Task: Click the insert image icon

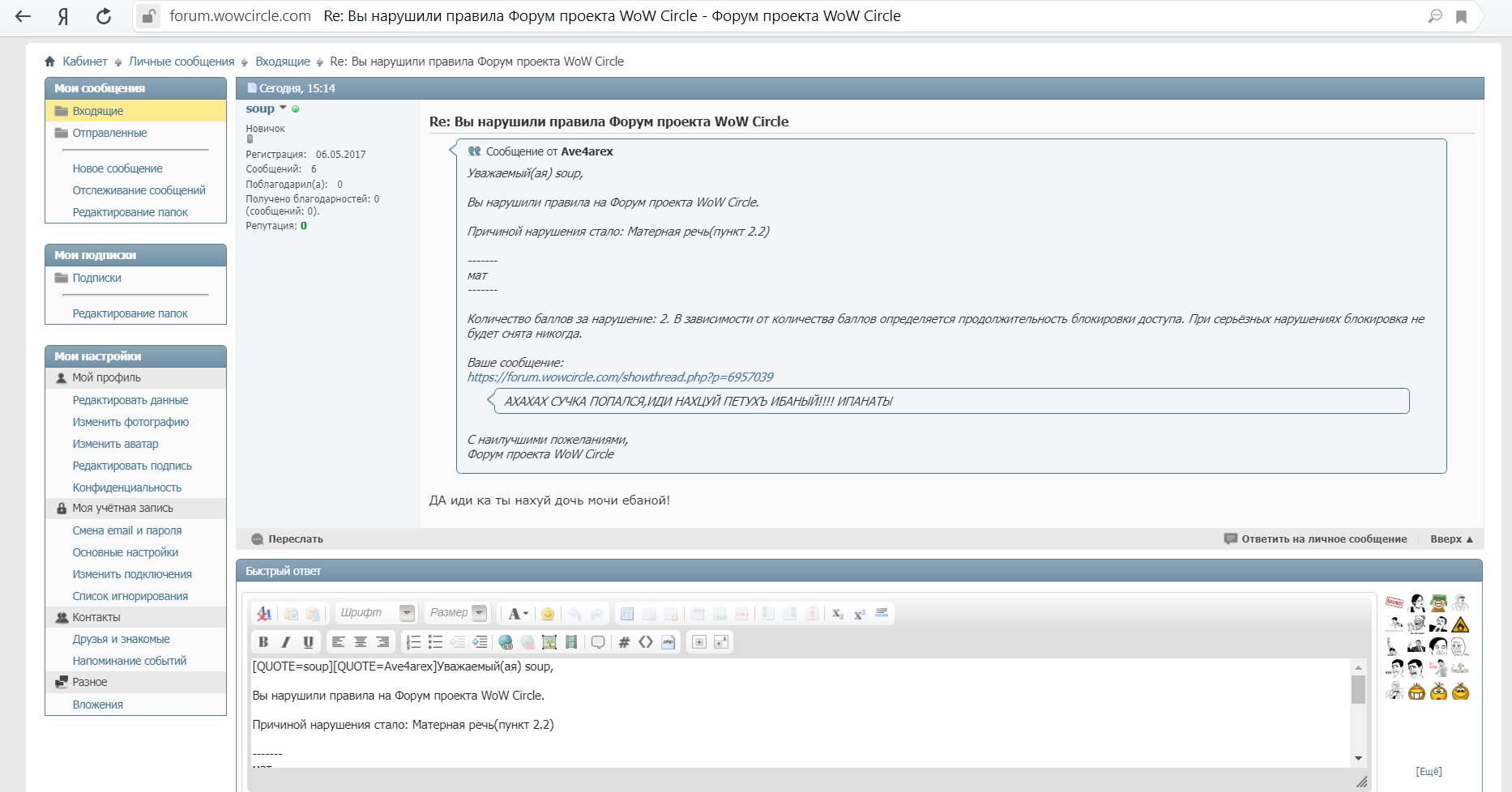Action: (549, 642)
